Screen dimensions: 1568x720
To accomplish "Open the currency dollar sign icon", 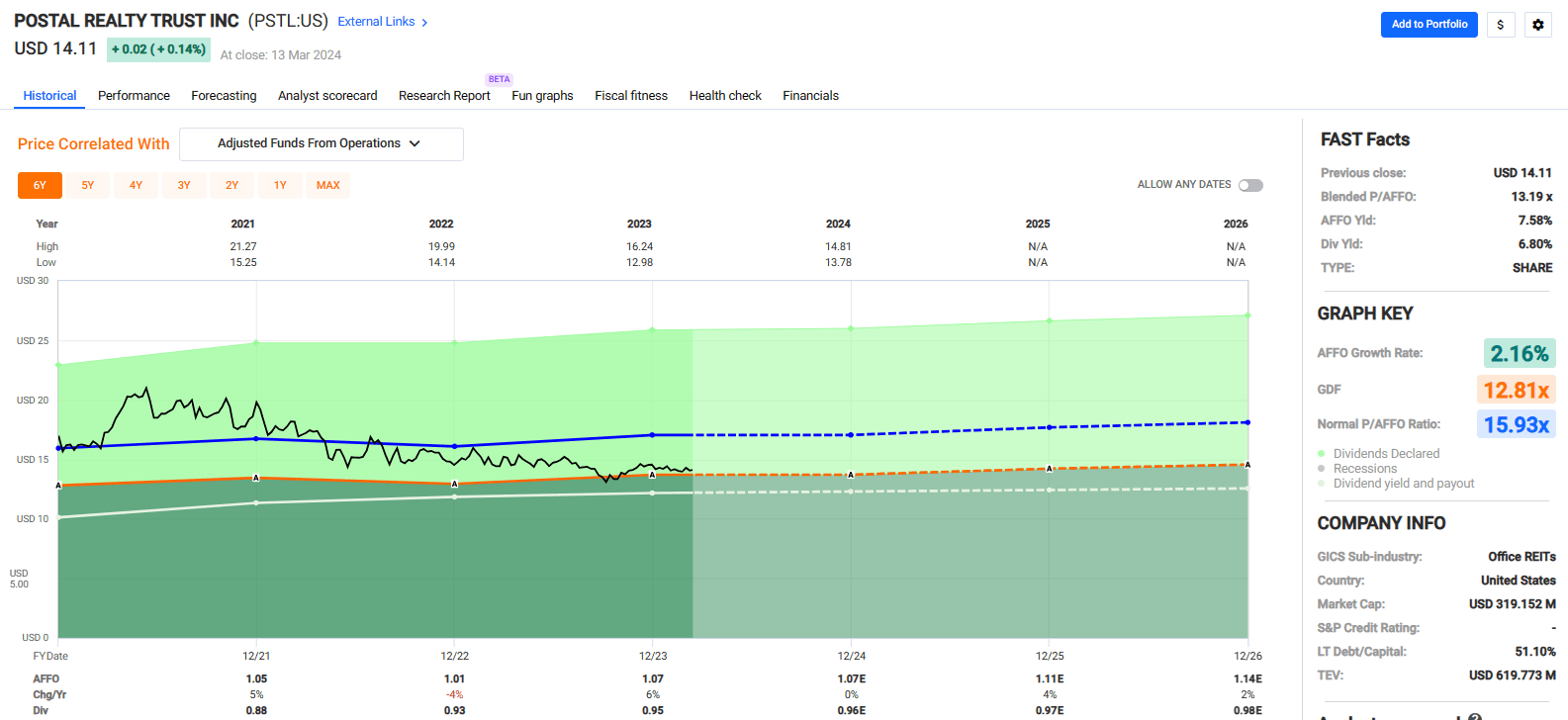I will [1500, 25].
